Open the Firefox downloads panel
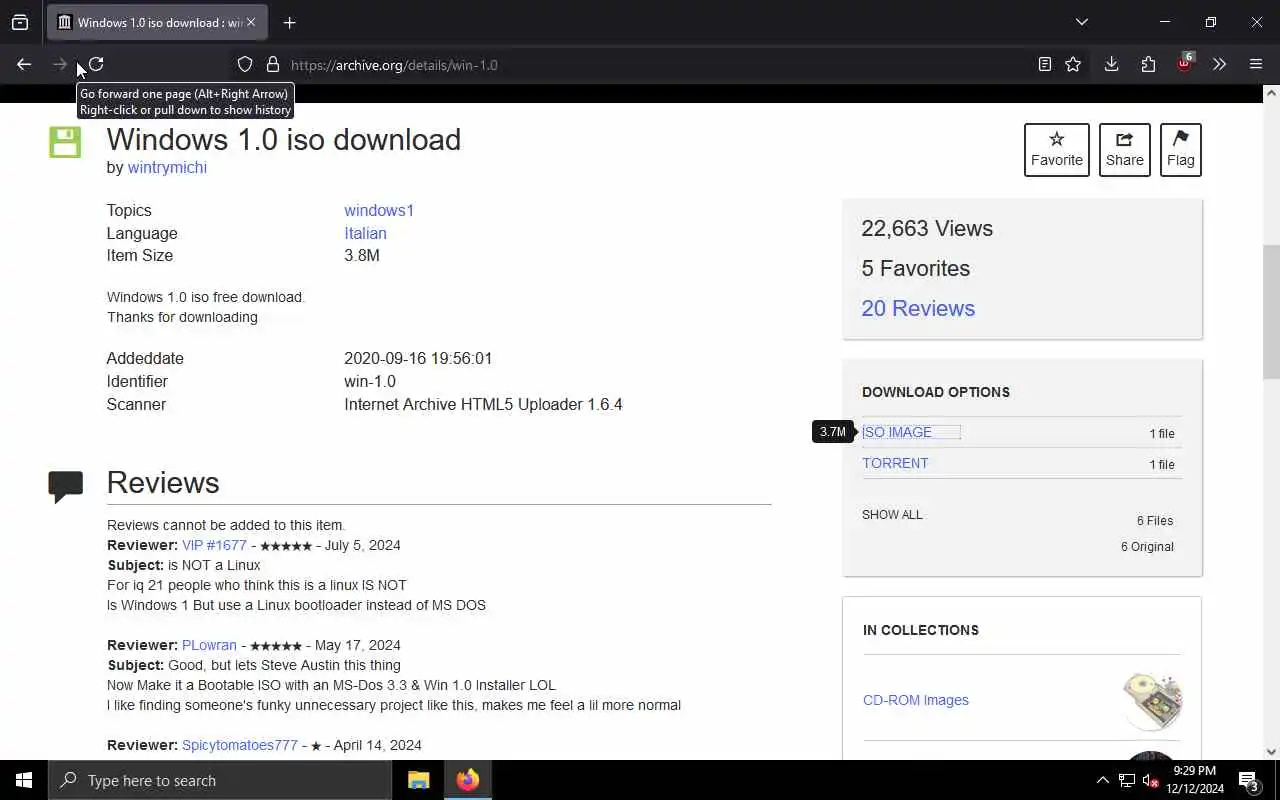The image size is (1280, 800). [1111, 65]
